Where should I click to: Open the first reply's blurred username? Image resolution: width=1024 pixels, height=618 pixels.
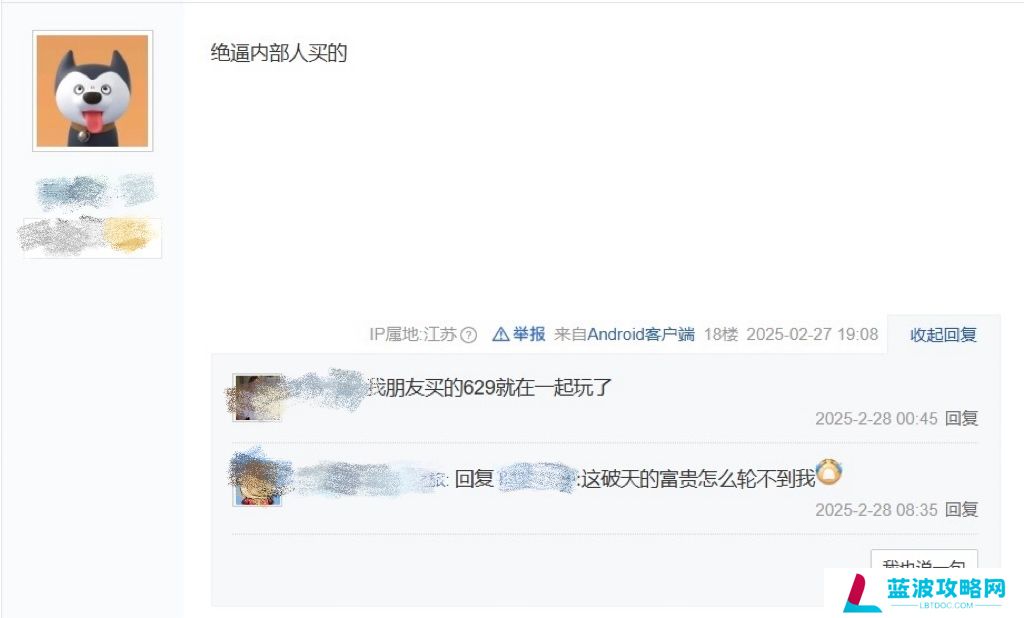tap(327, 387)
